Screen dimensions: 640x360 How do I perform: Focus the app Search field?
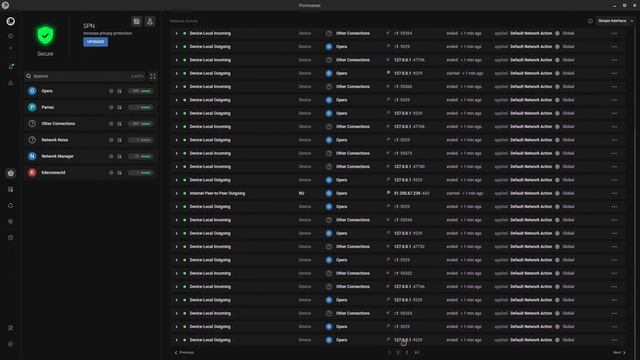click(x=84, y=76)
